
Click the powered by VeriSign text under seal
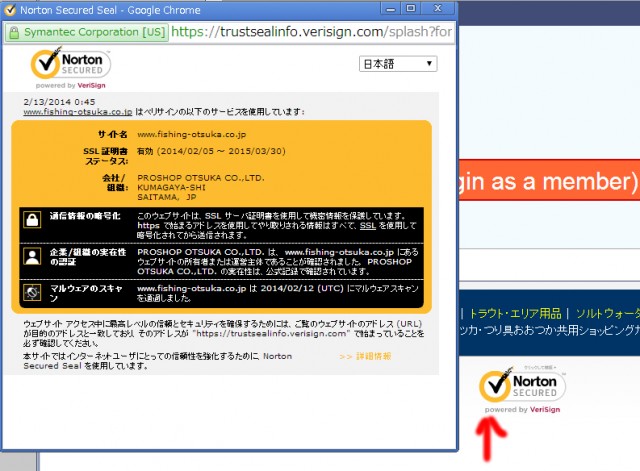click(x=519, y=410)
